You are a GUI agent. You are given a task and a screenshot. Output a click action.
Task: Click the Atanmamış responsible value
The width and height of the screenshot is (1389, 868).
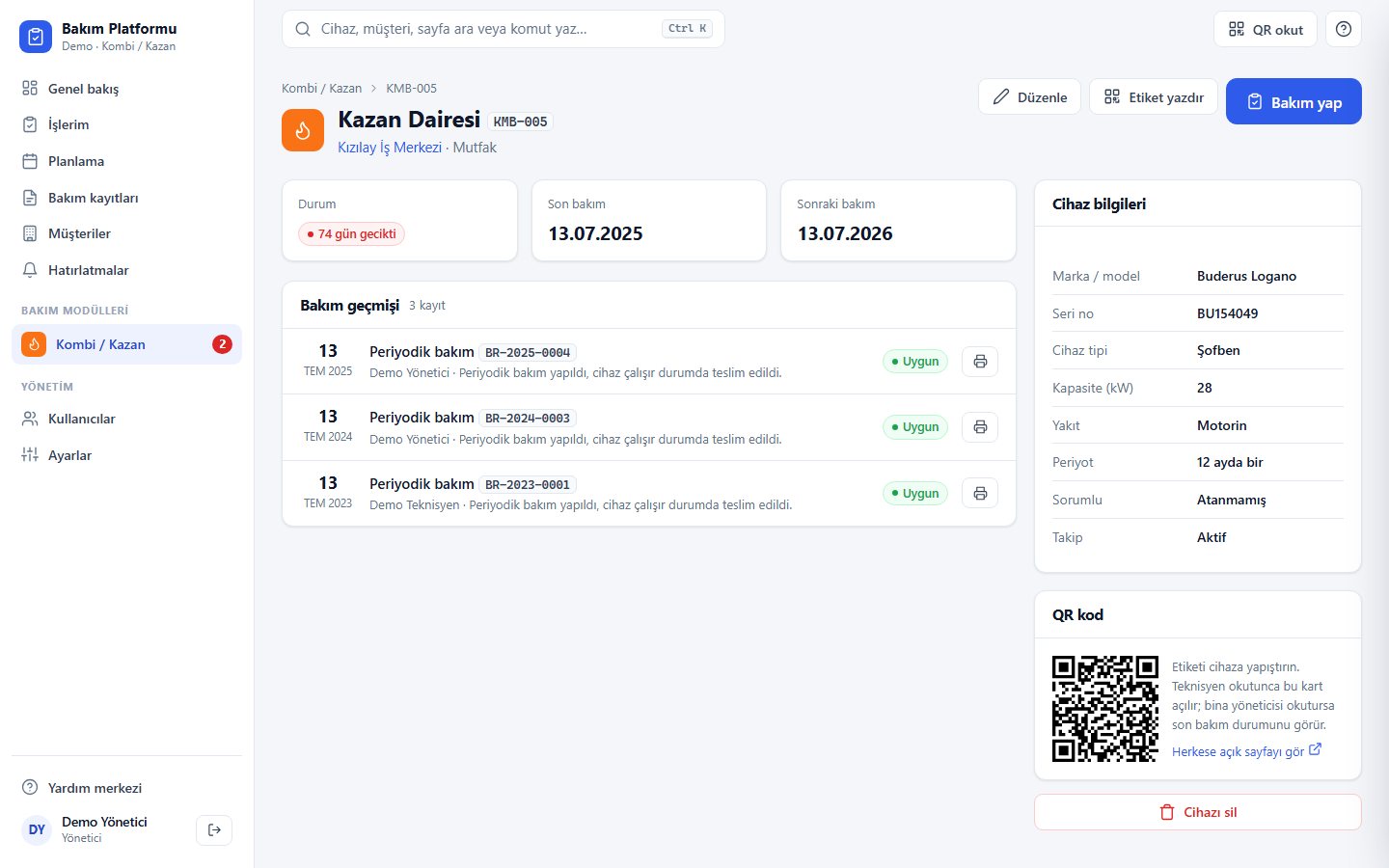coord(1232,500)
